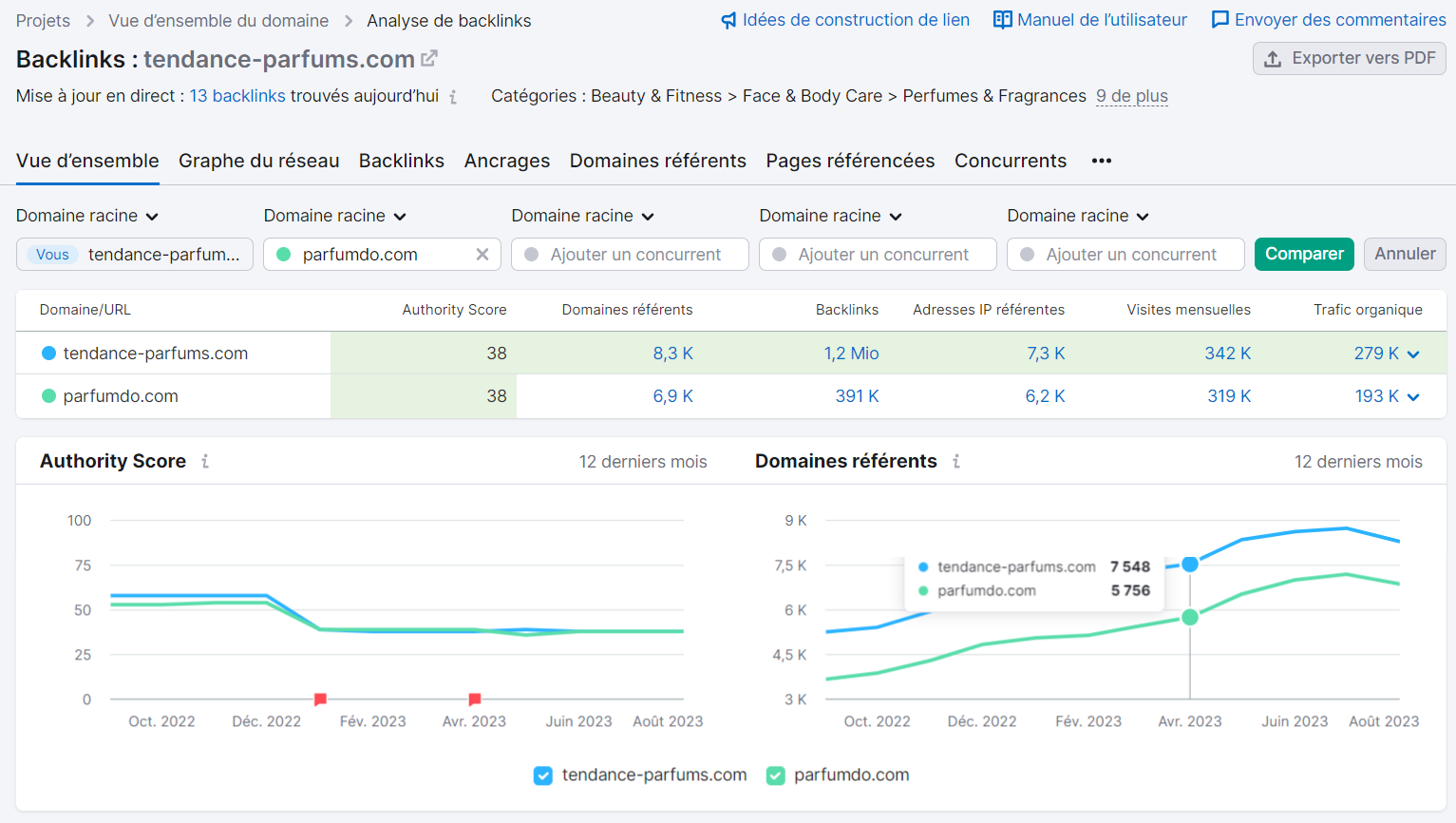Click the Authority Score column header

[x=454, y=310]
